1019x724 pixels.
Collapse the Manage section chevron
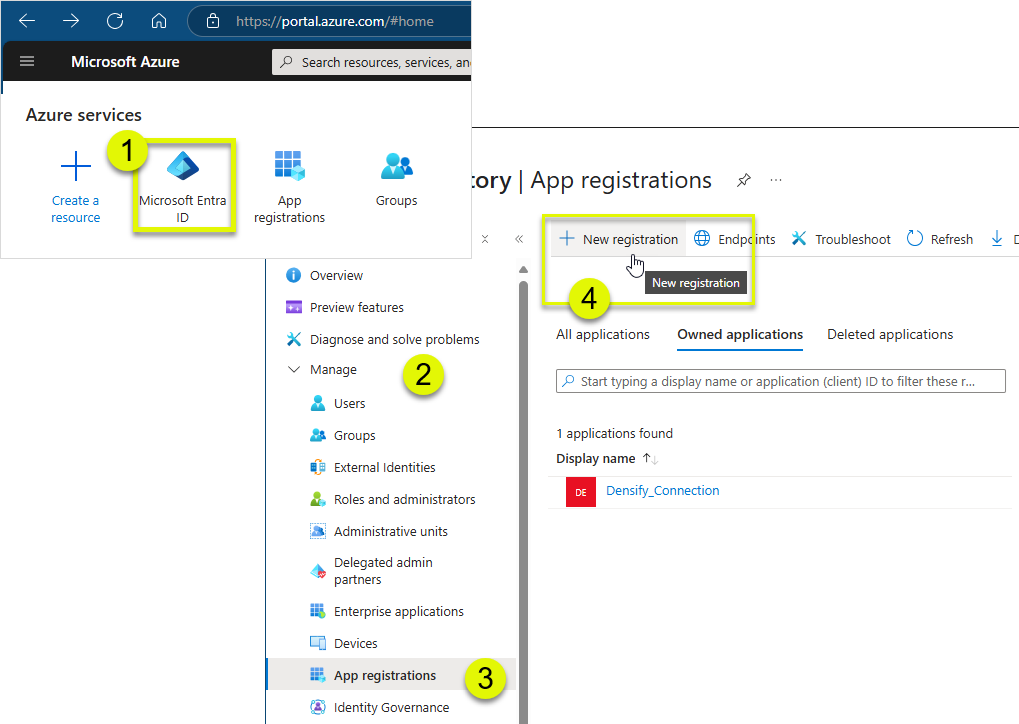(294, 369)
